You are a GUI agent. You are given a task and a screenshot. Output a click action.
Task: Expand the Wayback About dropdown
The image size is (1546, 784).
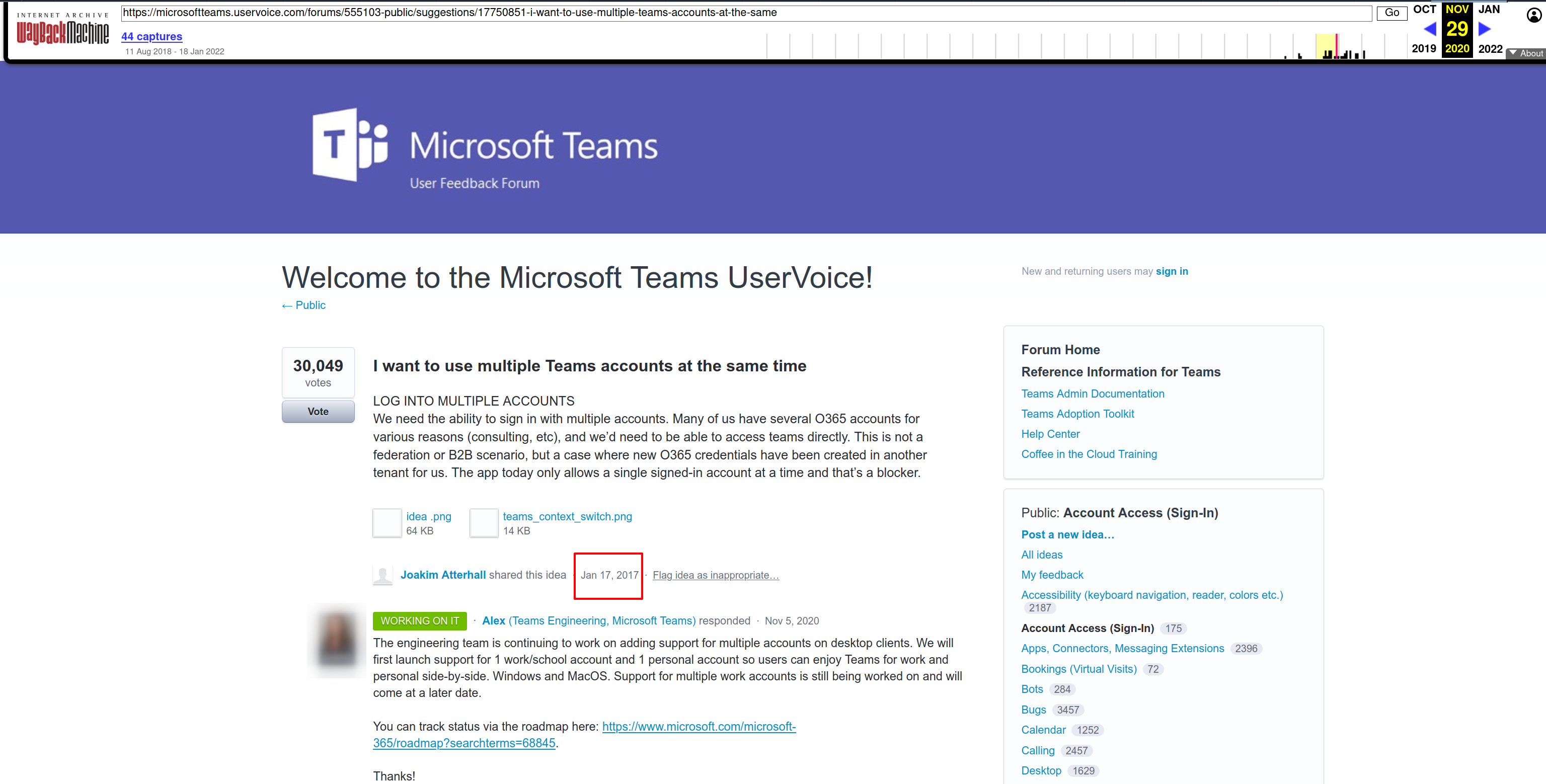(1526, 53)
